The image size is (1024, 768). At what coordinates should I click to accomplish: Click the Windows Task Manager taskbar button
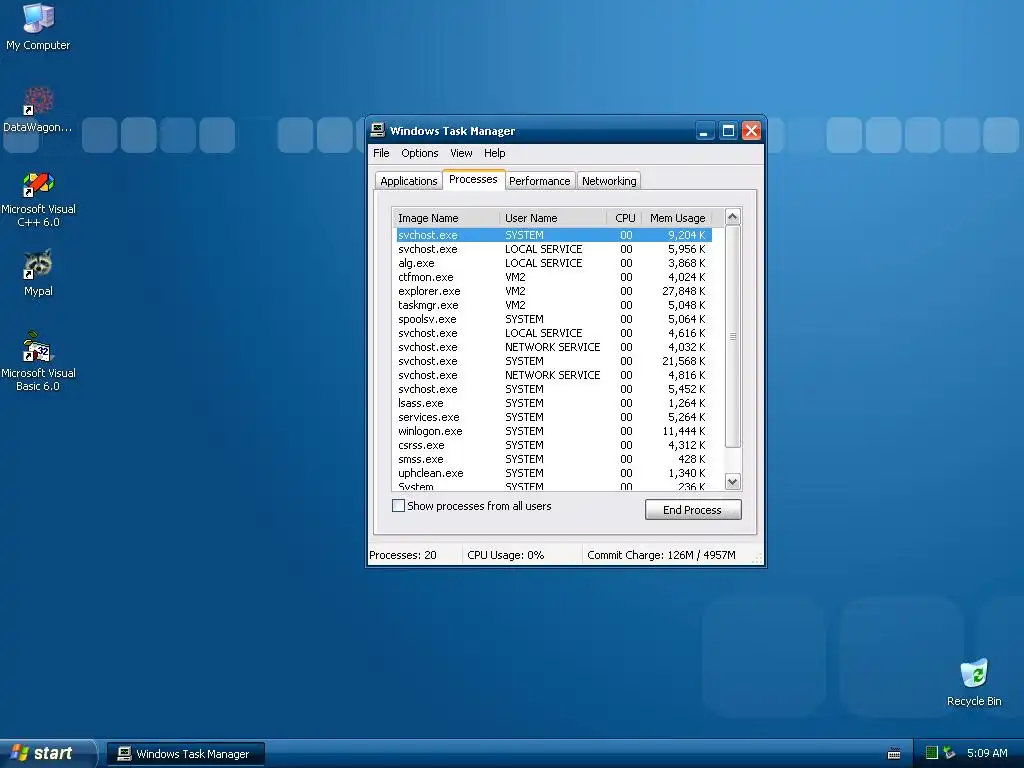[x=186, y=754]
